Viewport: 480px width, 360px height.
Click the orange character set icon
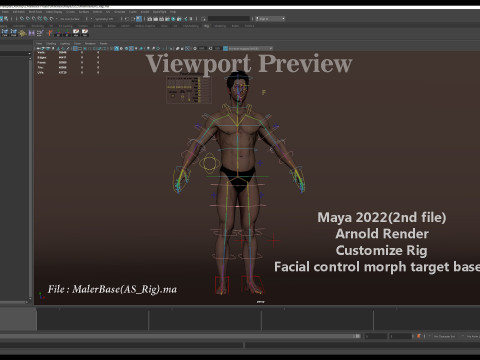coord(419,336)
